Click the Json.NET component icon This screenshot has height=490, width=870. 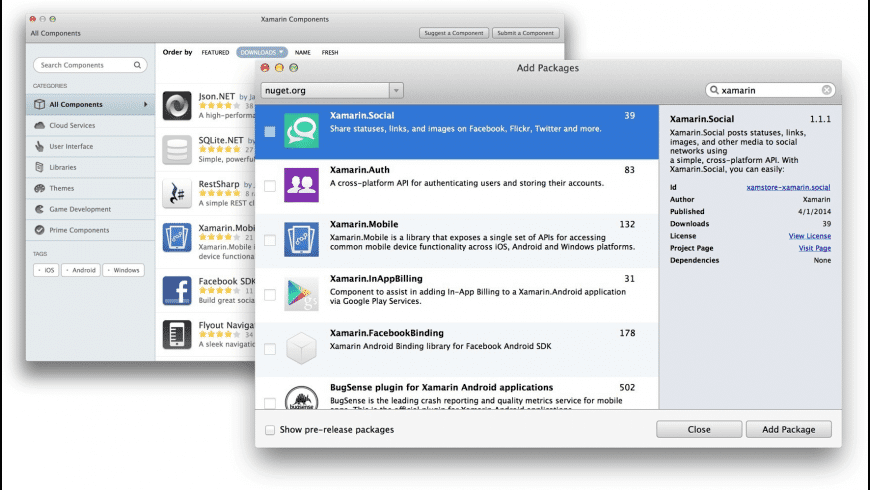[x=177, y=105]
